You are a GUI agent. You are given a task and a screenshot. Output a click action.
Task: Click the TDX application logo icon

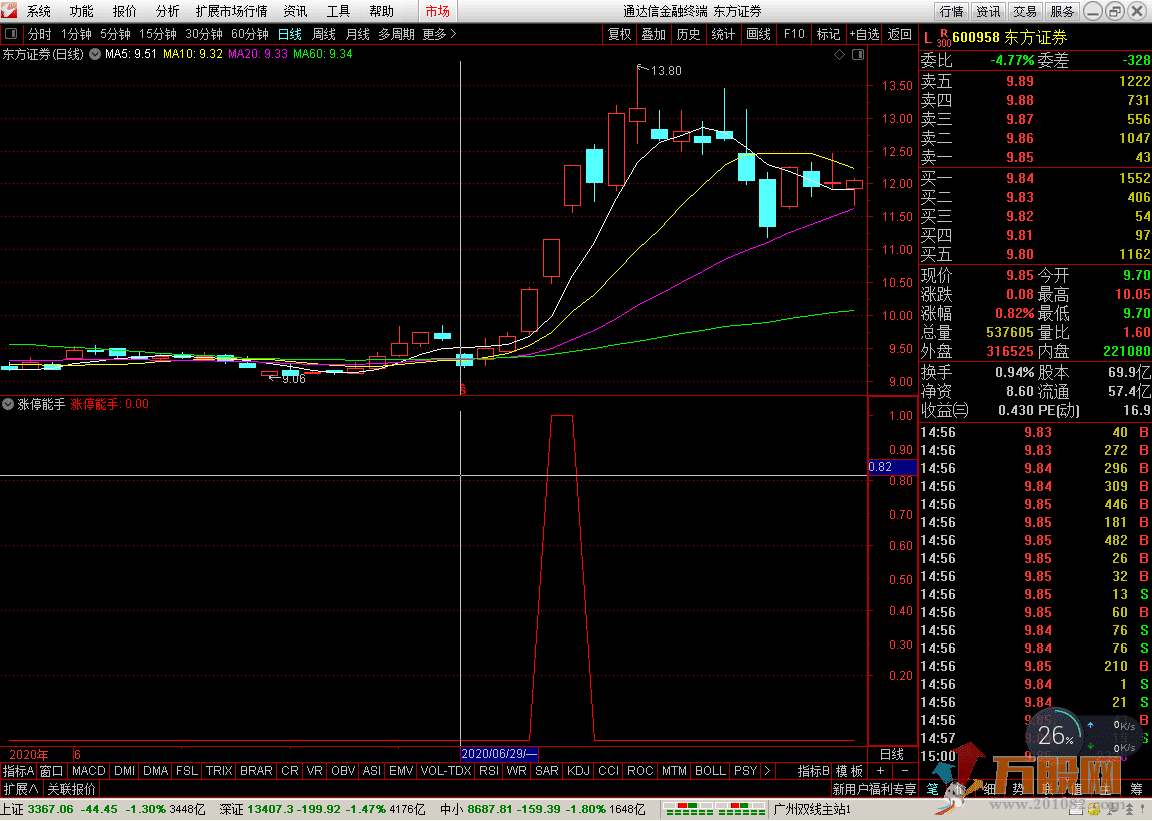tap(10, 10)
